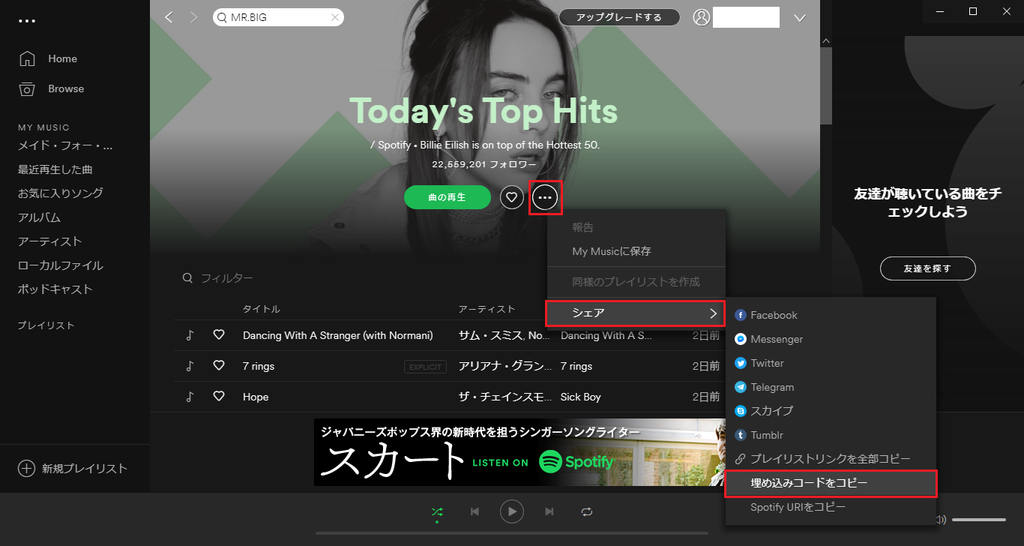Sort by アーティスト column header

coord(487,309)
